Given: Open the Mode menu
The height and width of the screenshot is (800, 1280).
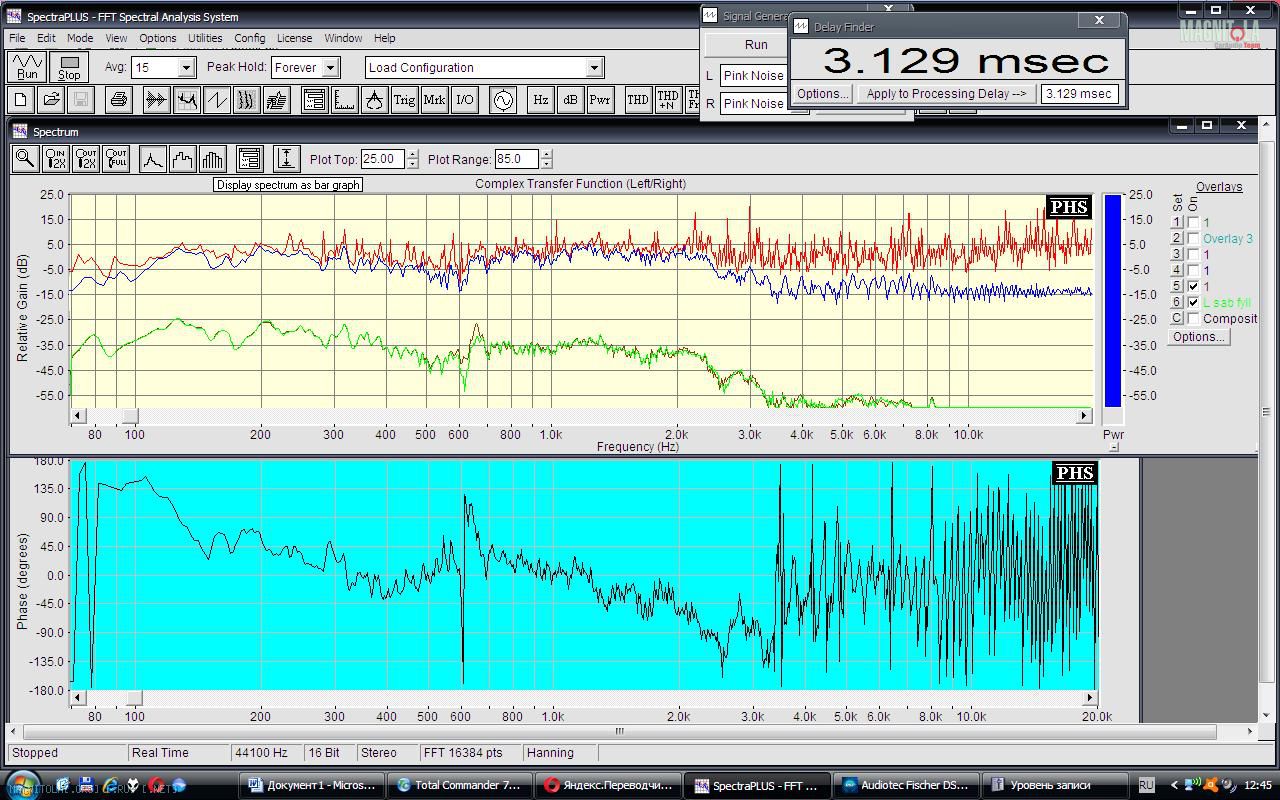Looking at the screenshot, I should 80,38.
